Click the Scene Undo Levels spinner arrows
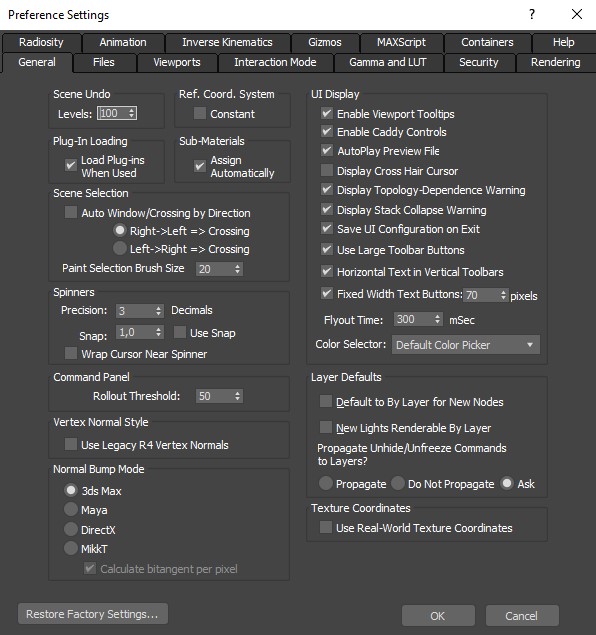 coord(132,113)
